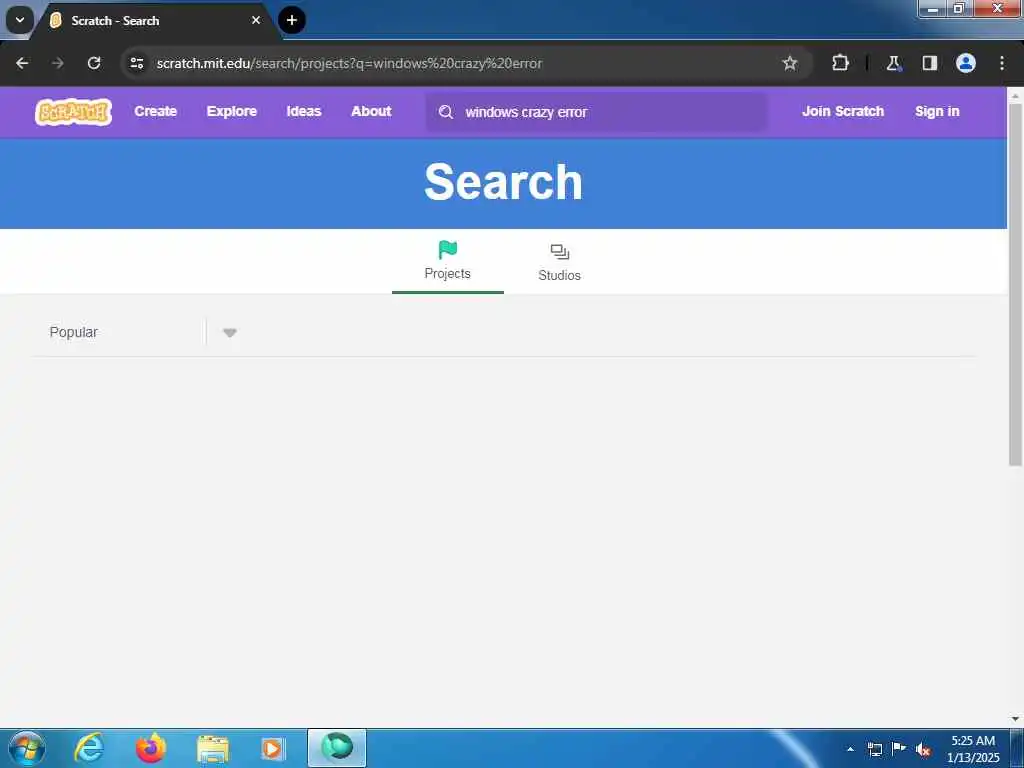Open Windows Media Player from taskbar

[272, 748]
